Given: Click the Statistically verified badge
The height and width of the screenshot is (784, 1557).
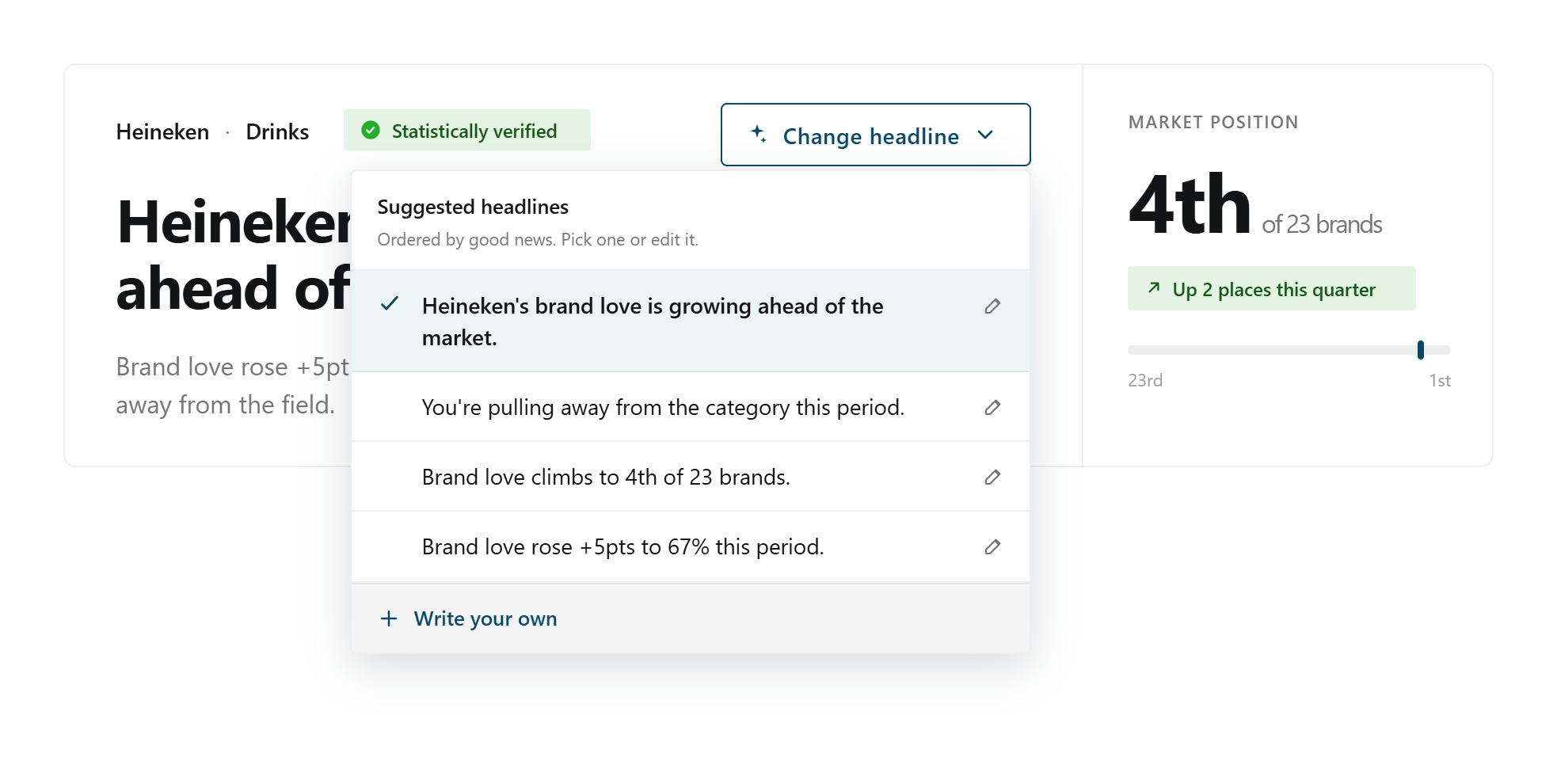Looking at the screenshot, I should coord(467,130).
